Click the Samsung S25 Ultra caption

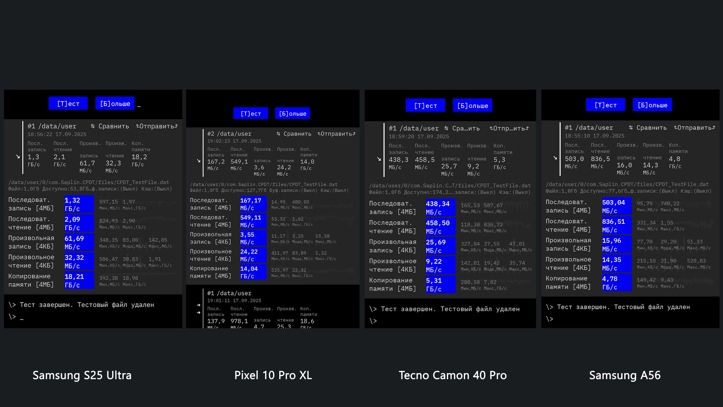tap(82, 375)
